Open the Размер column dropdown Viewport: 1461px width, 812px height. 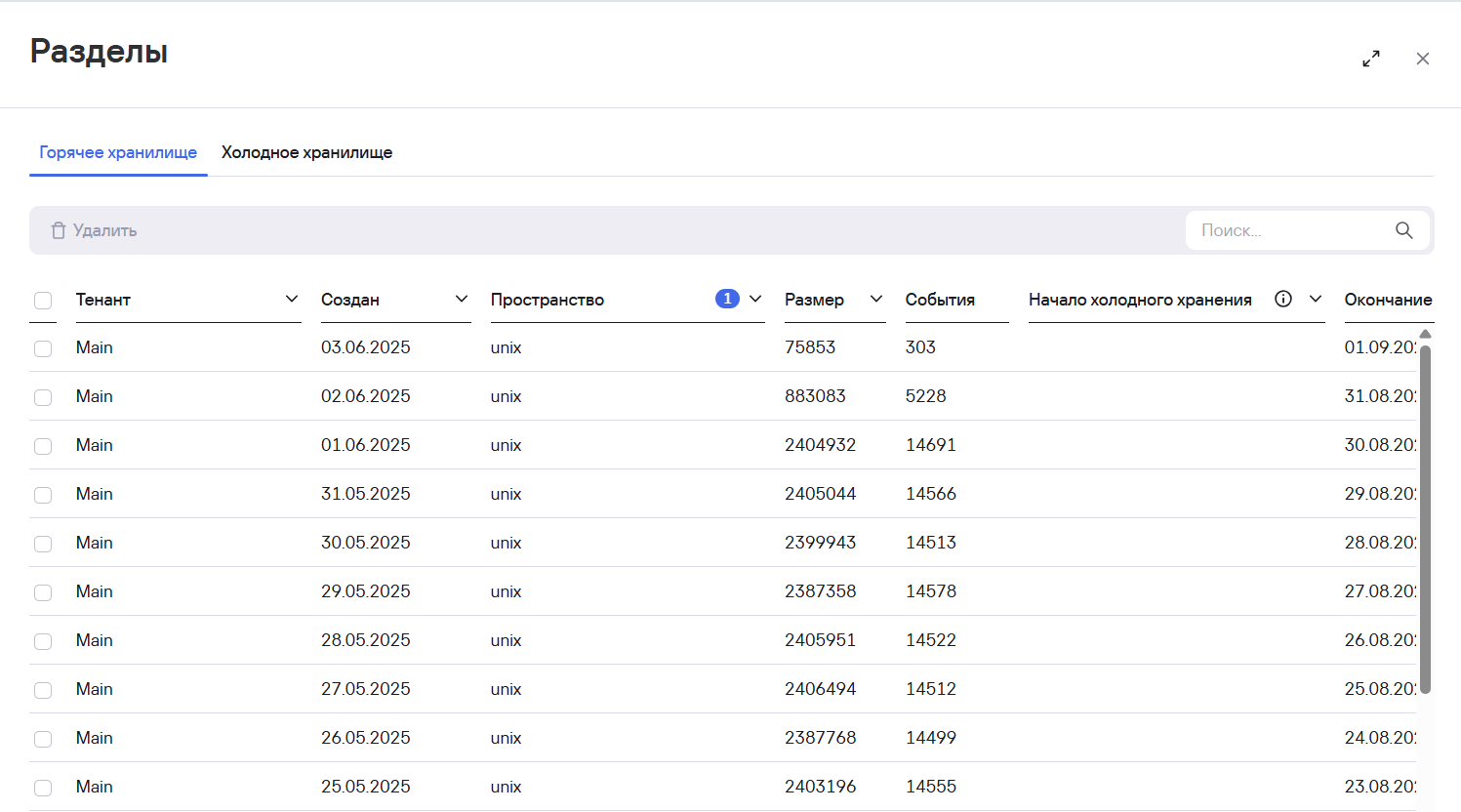coord(876,299)
